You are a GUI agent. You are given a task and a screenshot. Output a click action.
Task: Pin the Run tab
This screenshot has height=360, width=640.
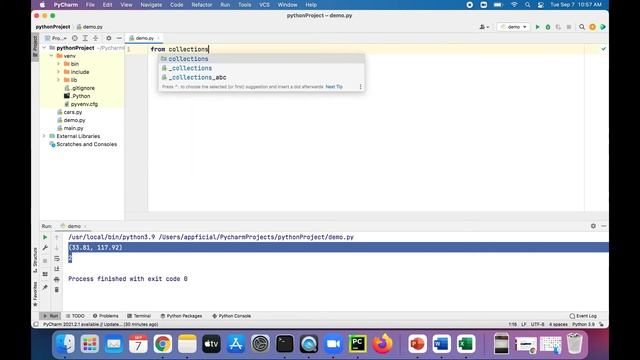pyautogui.click(x=45, y=287)
